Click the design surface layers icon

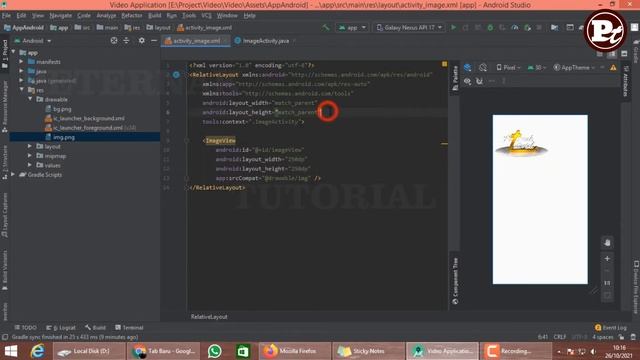pyautogui.click(x=468, y=67)
